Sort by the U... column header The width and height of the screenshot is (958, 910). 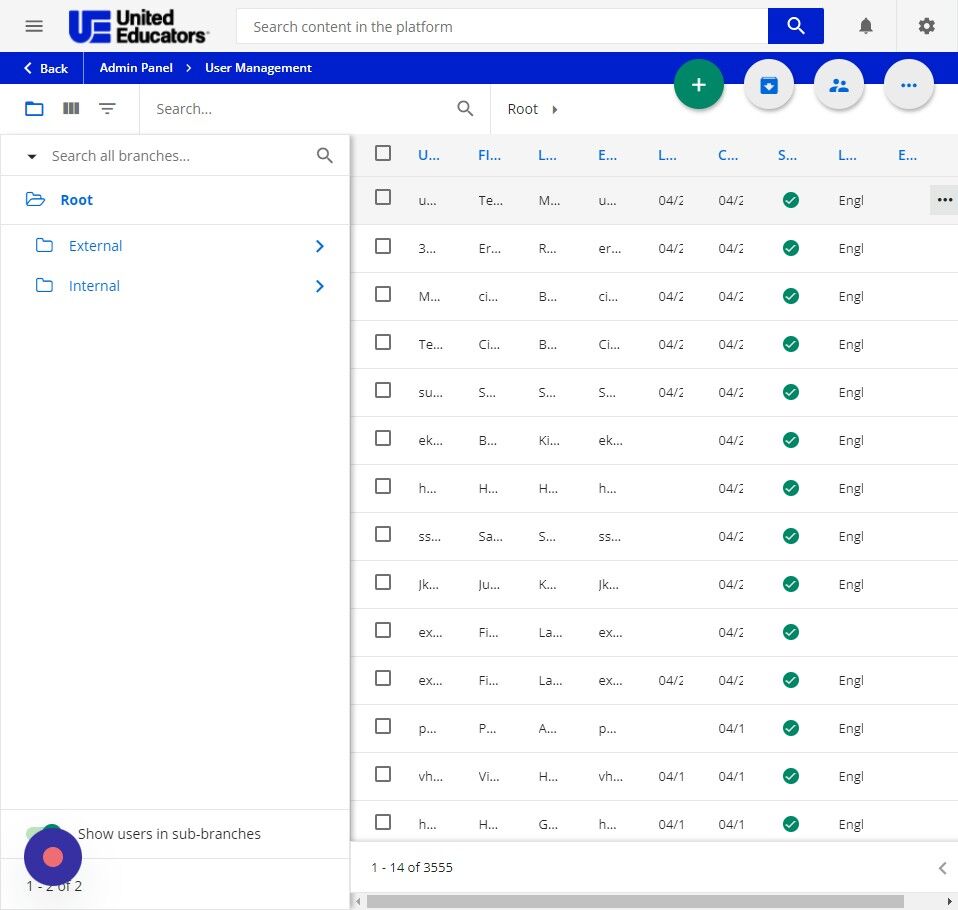point(428,155)
